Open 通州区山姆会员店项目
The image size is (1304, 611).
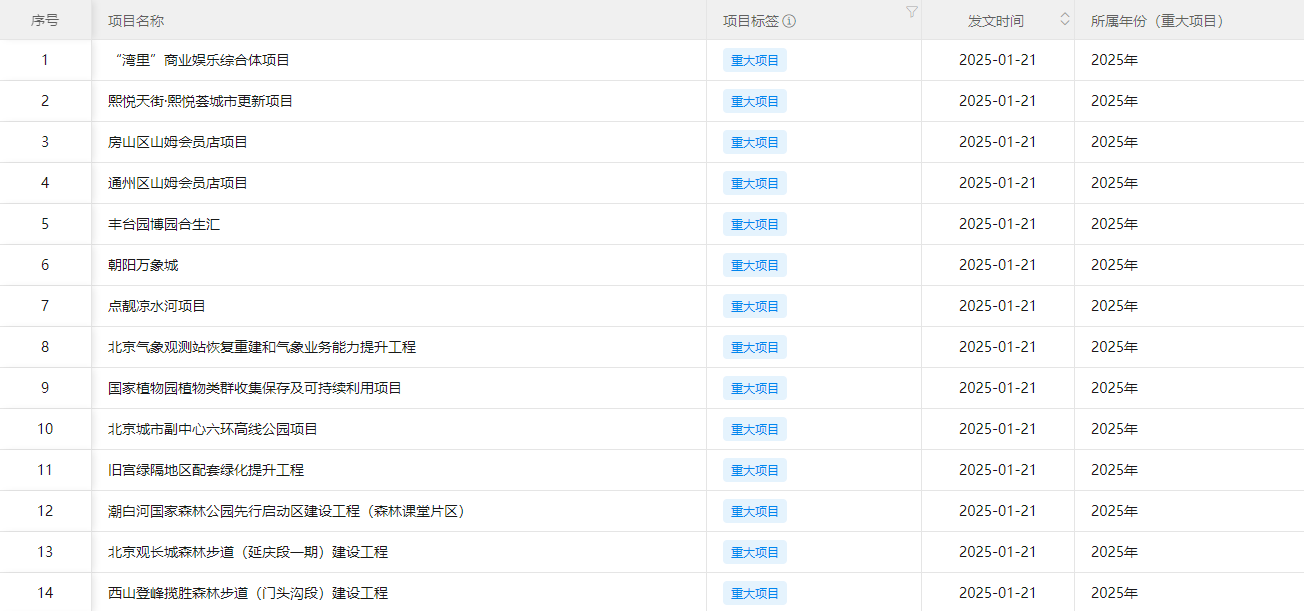[178, 183]
